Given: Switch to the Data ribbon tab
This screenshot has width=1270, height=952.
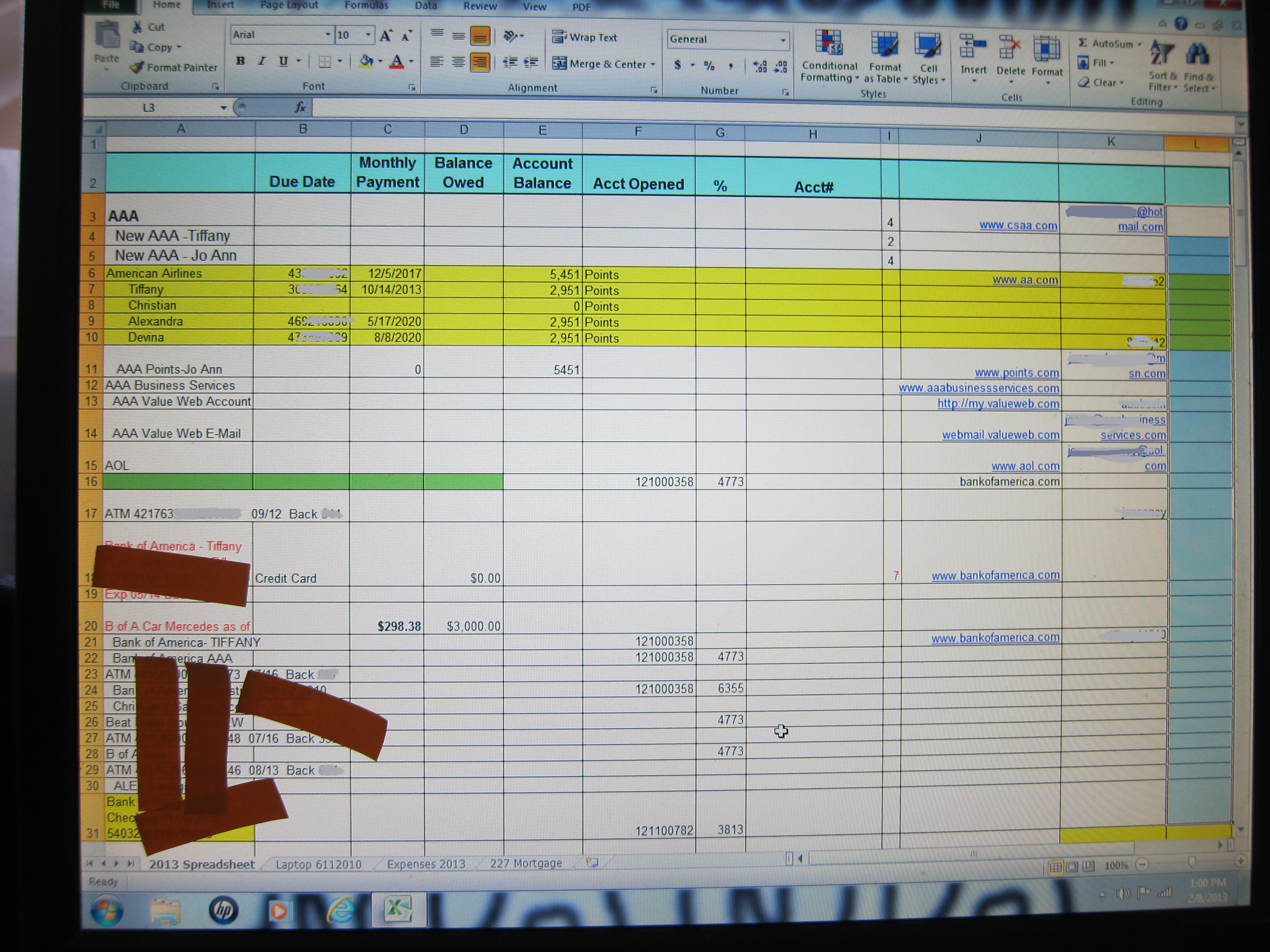Looking at the screenshot, I should pyautogui.click(x=426, y=6).
